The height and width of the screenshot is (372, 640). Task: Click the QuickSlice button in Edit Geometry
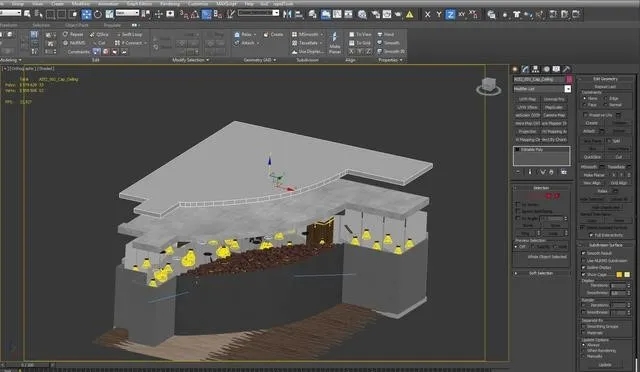click(x=593, y=157)
